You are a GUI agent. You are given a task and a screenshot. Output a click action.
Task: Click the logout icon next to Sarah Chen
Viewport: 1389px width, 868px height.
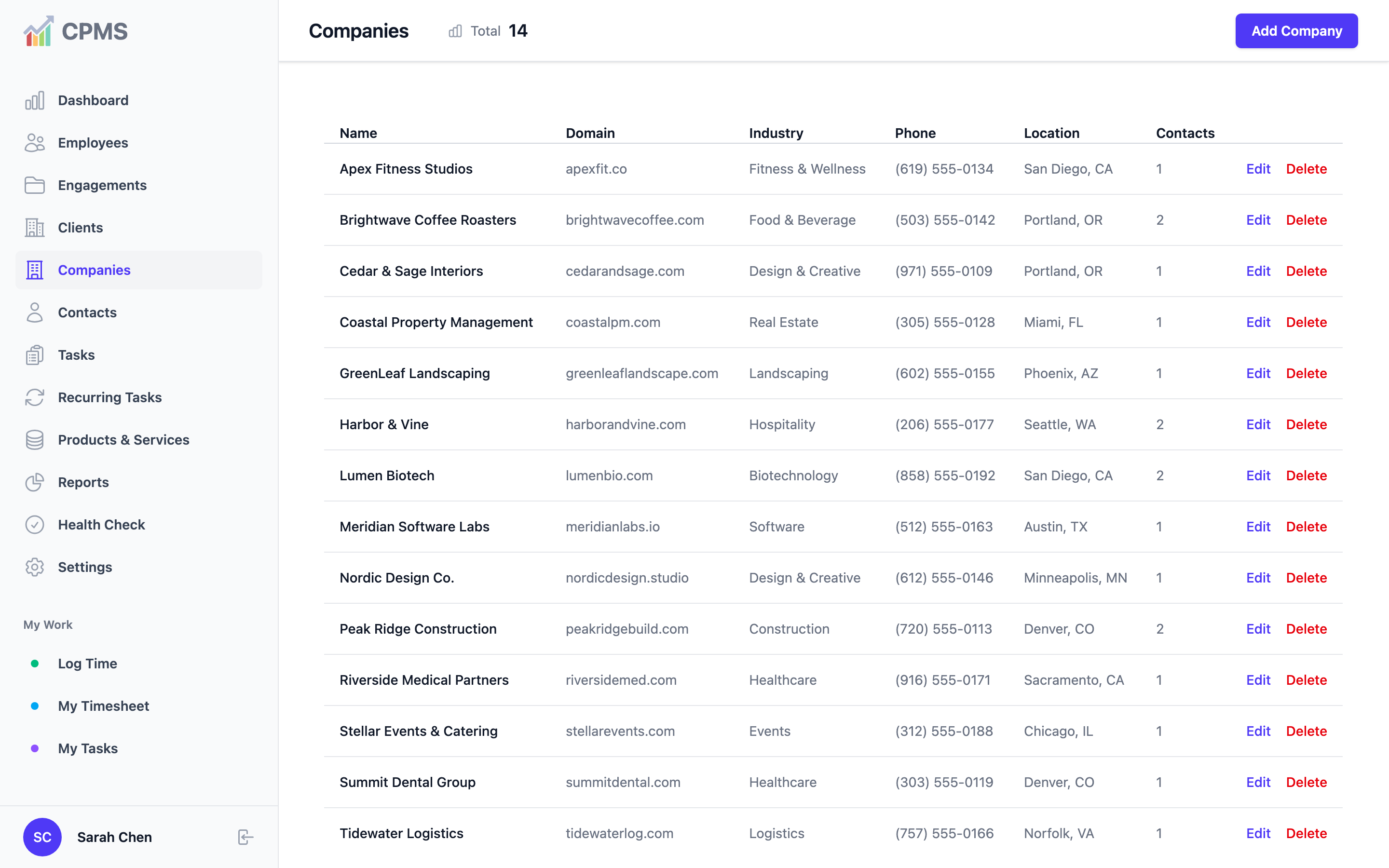[245, 837]
